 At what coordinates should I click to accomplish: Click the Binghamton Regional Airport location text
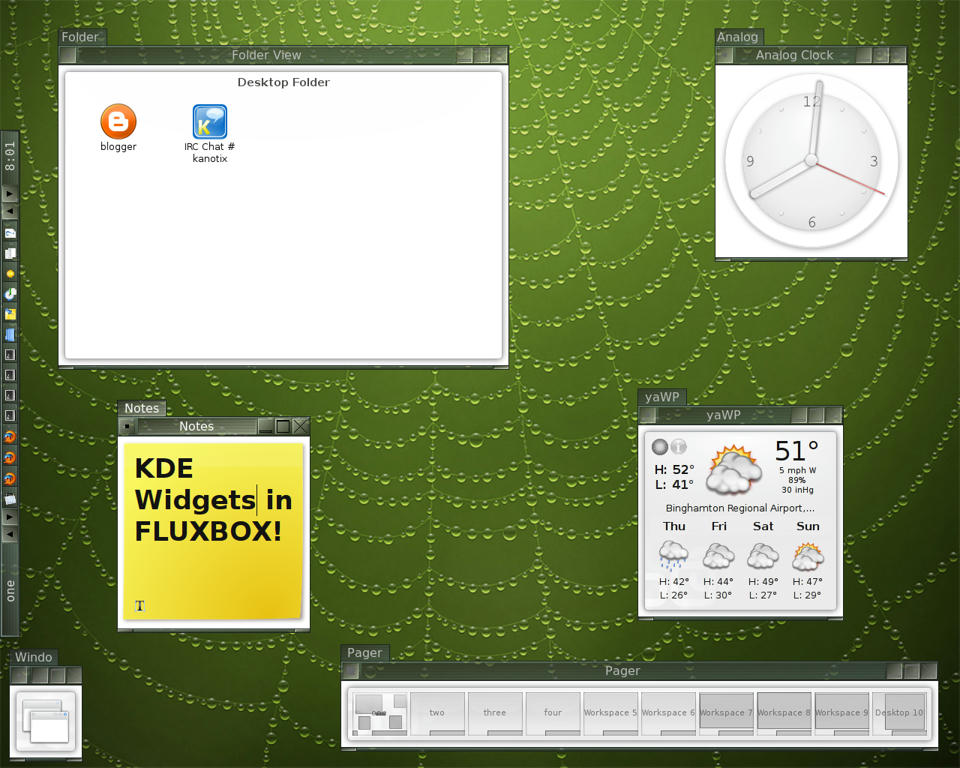[x=740, y=508]
